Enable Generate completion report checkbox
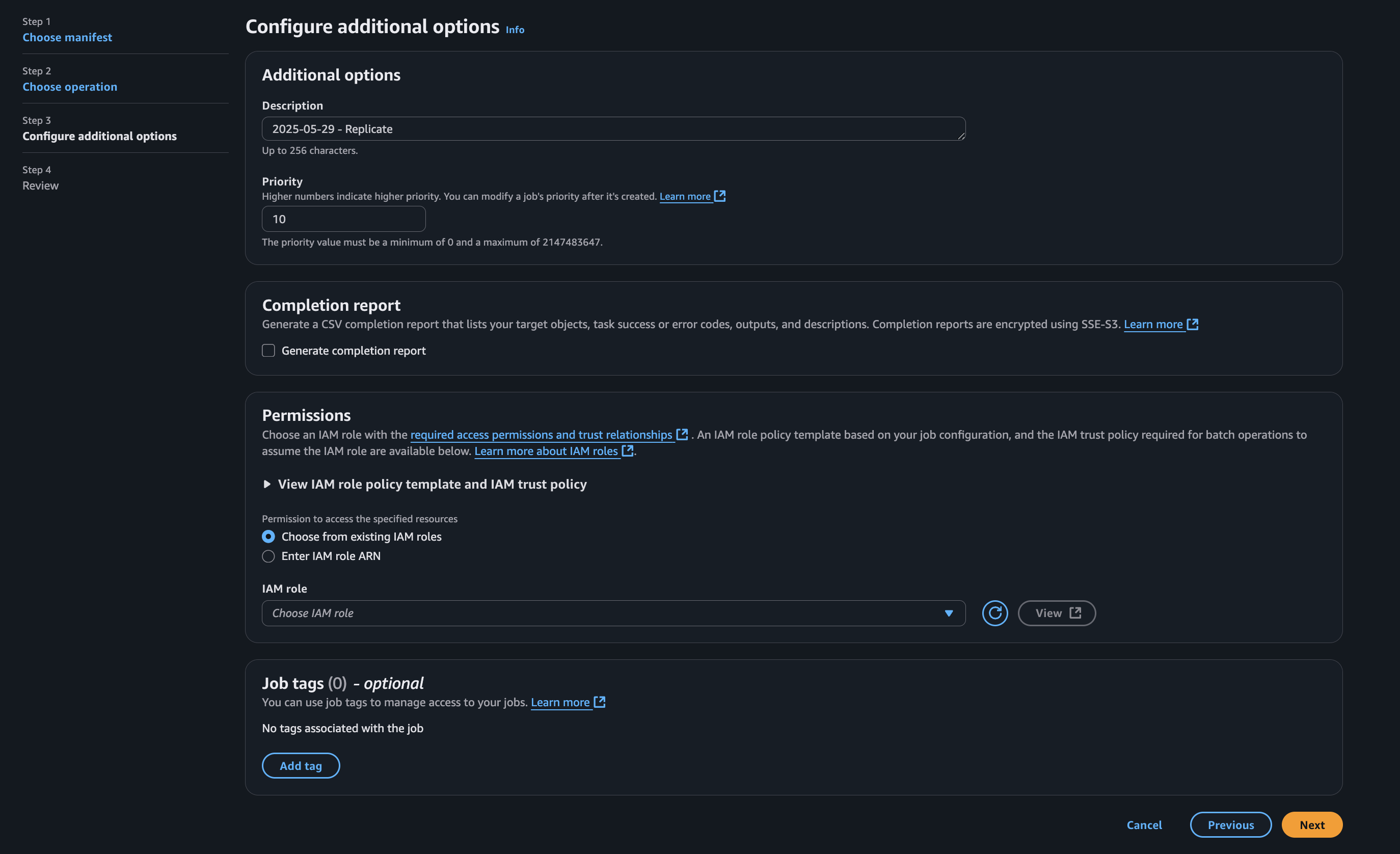 (x=268, y=351)
